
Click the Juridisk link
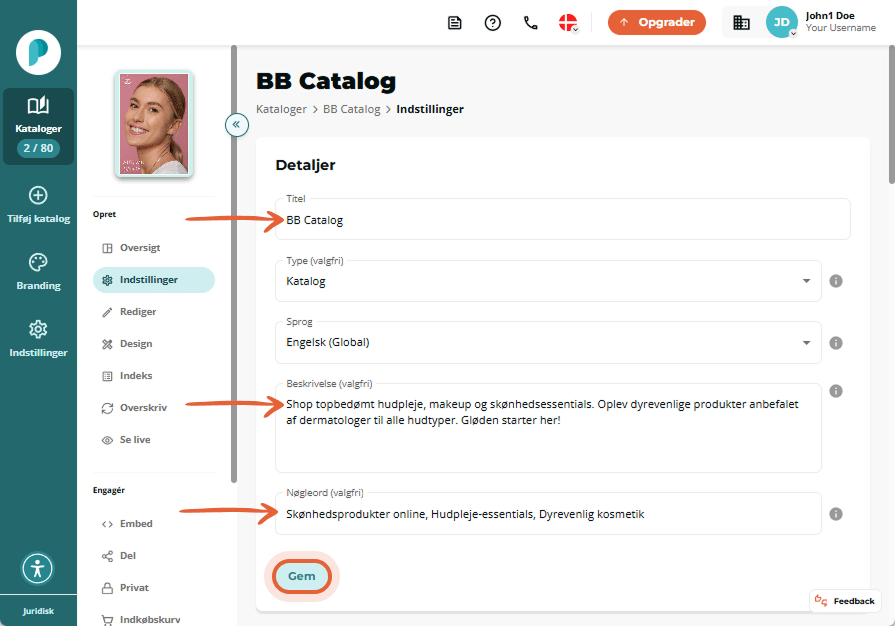(x=38, y=611)
